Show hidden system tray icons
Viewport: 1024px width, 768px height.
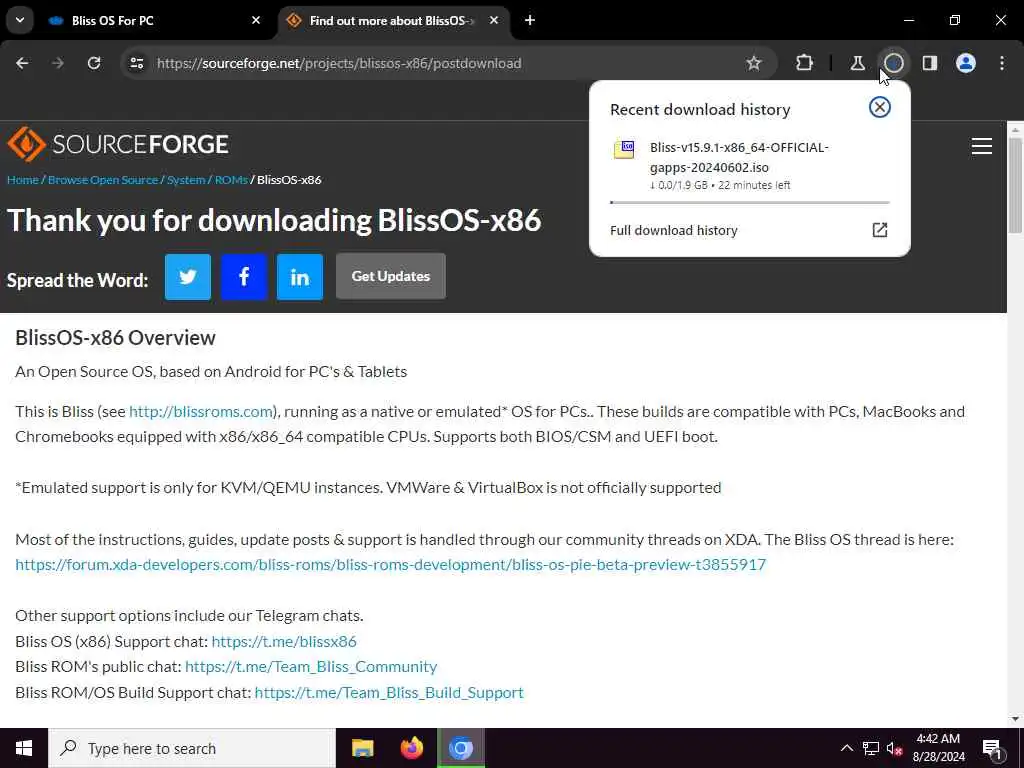pyautogui.click(x=846, y=748)
